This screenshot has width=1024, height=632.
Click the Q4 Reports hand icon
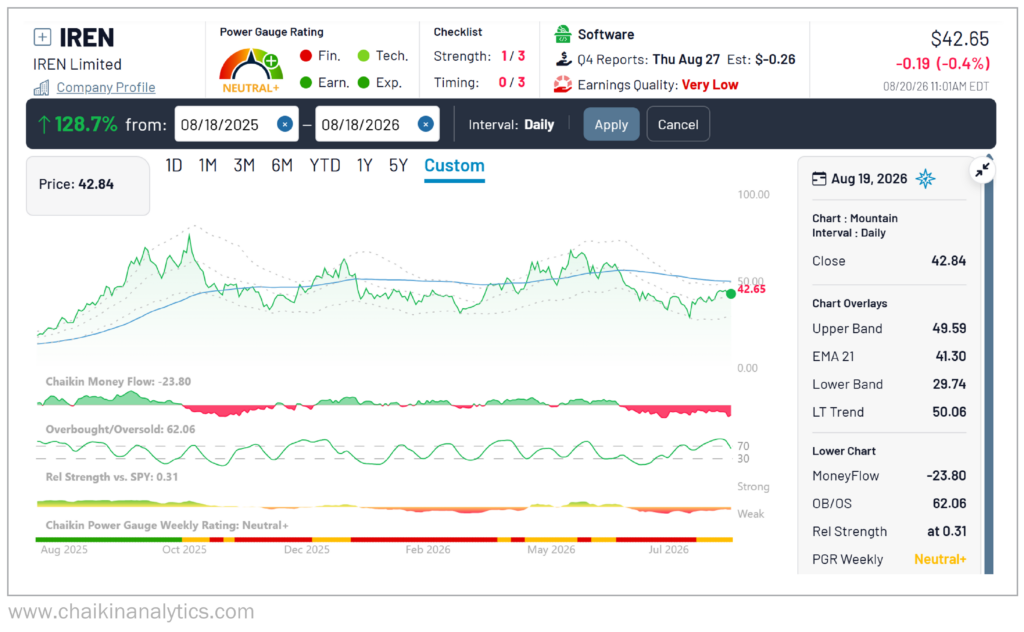tap(563, 59)
